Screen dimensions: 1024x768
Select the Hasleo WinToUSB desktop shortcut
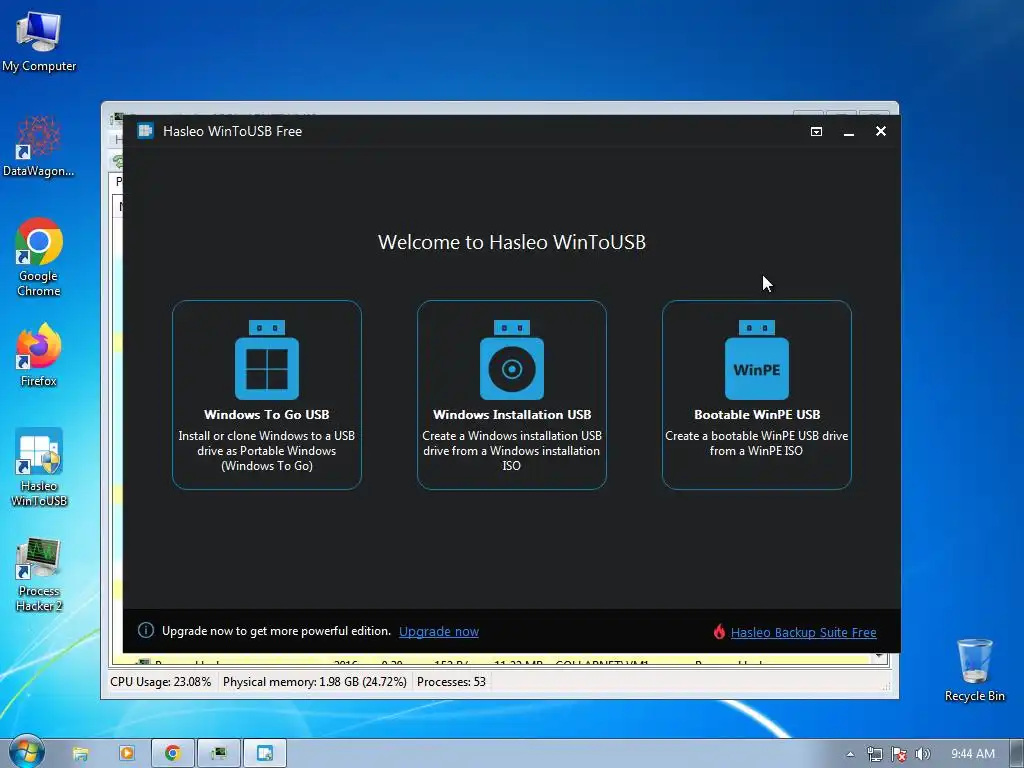[39, 468]
